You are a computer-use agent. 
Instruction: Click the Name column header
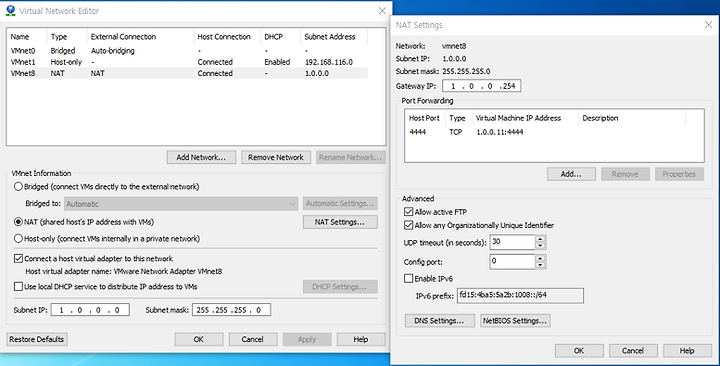[28, 37]
